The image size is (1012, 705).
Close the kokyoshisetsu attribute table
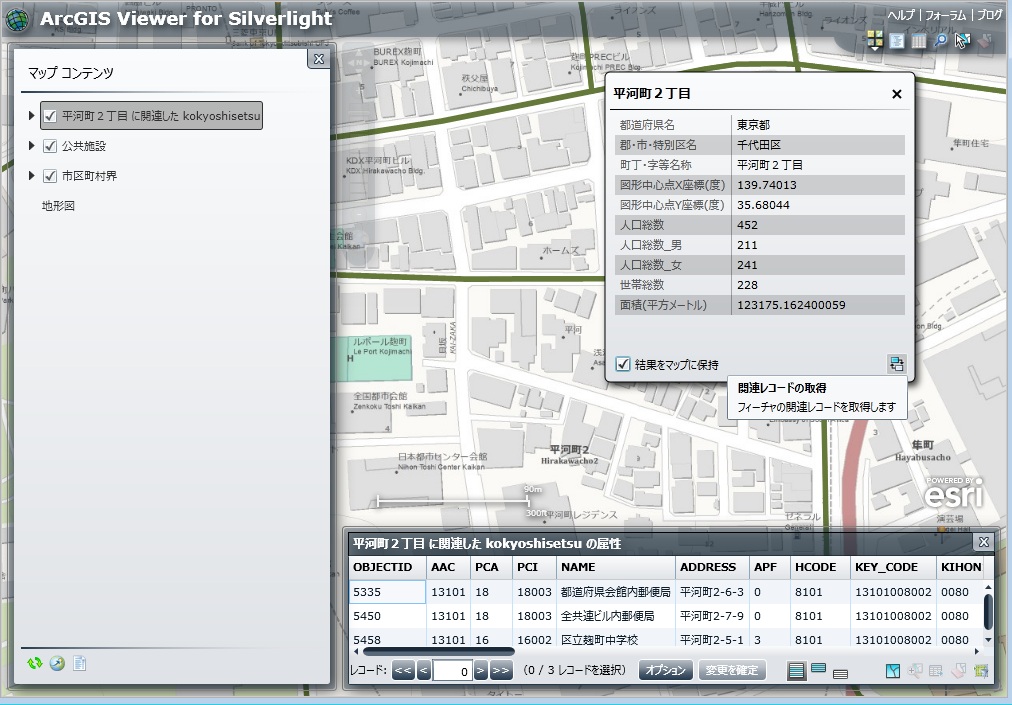click(x=984, y=542)
